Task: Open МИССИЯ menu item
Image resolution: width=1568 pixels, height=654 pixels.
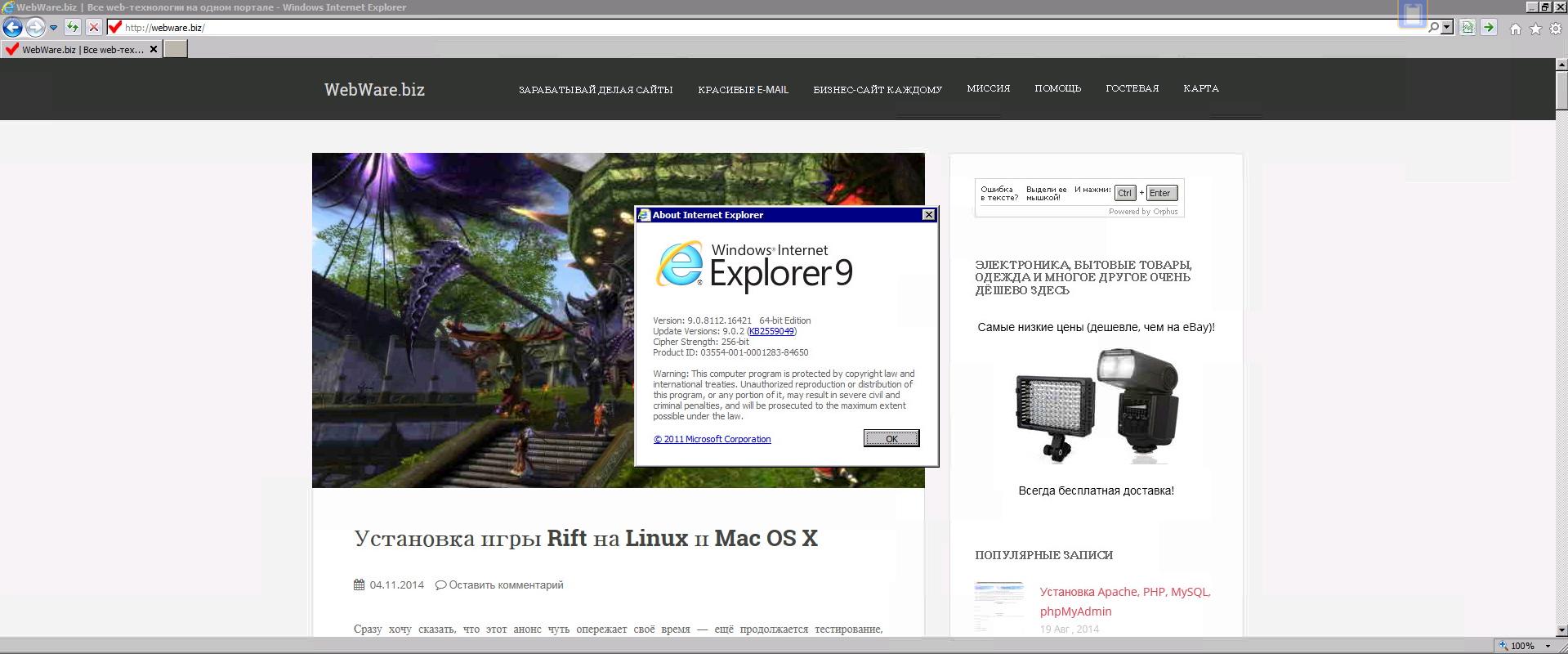Action: pyautogui.click(x=988, y=87)
